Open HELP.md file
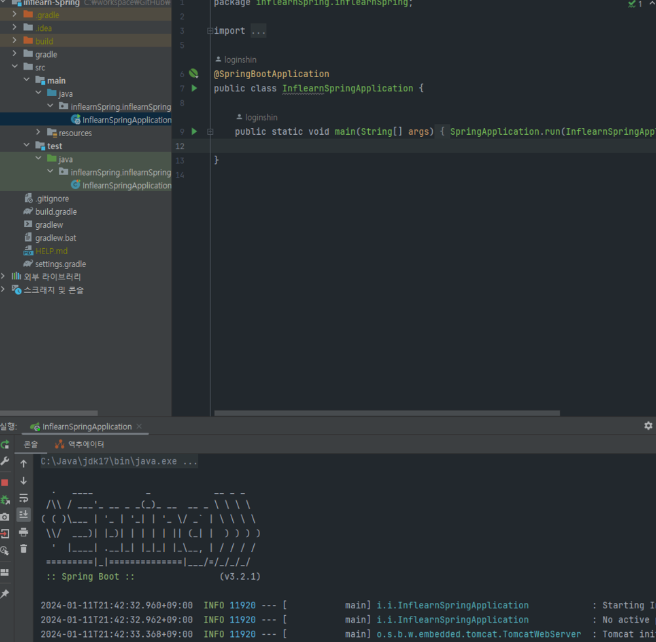Image resolution: width=656 pixels, height=642 pixels. point(51,251)
